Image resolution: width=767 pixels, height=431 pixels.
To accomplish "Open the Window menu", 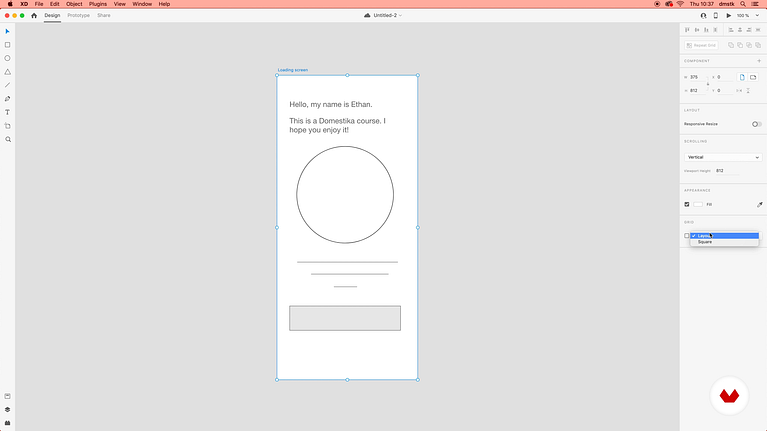I will pyautogui.click(x=142, y=4).
